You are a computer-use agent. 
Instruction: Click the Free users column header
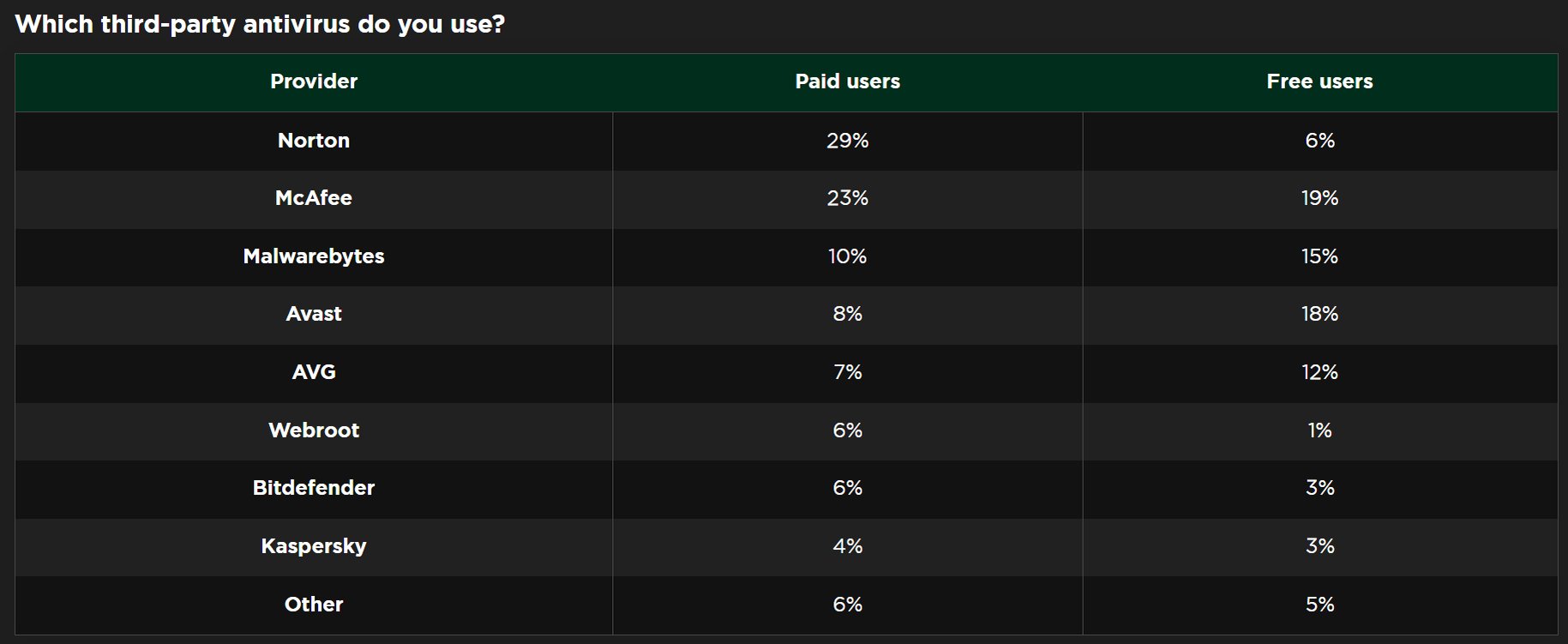click(x=1319, y=81)
